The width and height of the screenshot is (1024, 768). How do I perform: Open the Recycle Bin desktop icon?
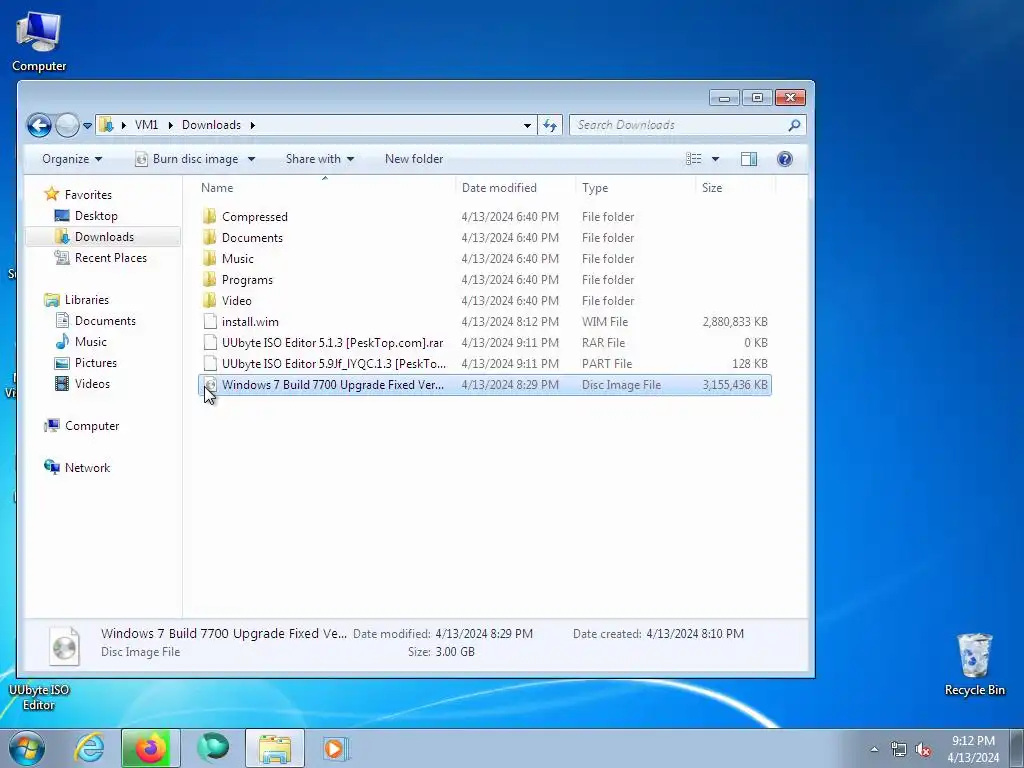(974, 664)
